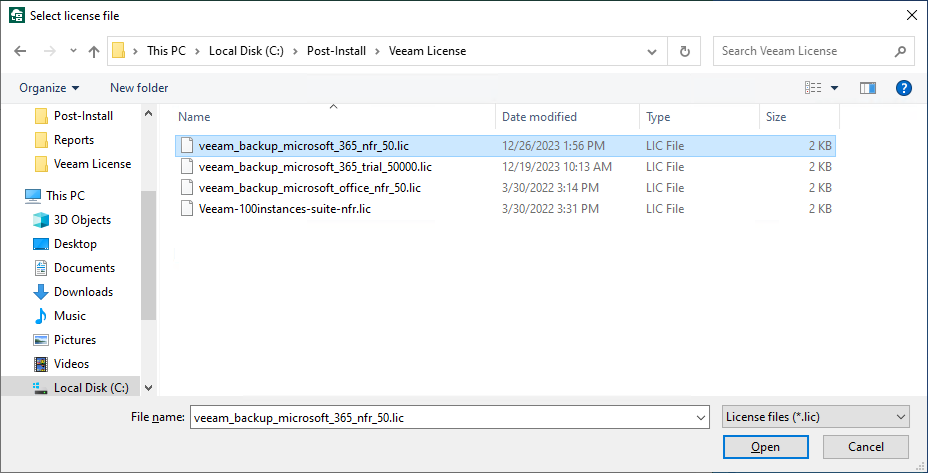The width and height of the screenshot is (928, 473).
Task: Refresh the Veeam License folder
Action: pyautogui.click(x=685, y=52)
